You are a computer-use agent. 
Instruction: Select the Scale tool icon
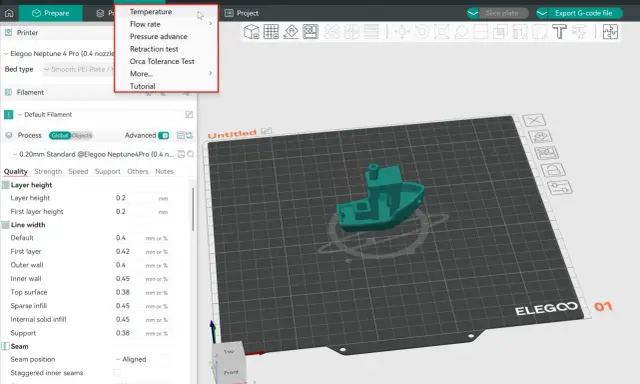pyautogui.click(x=441, y=31)
